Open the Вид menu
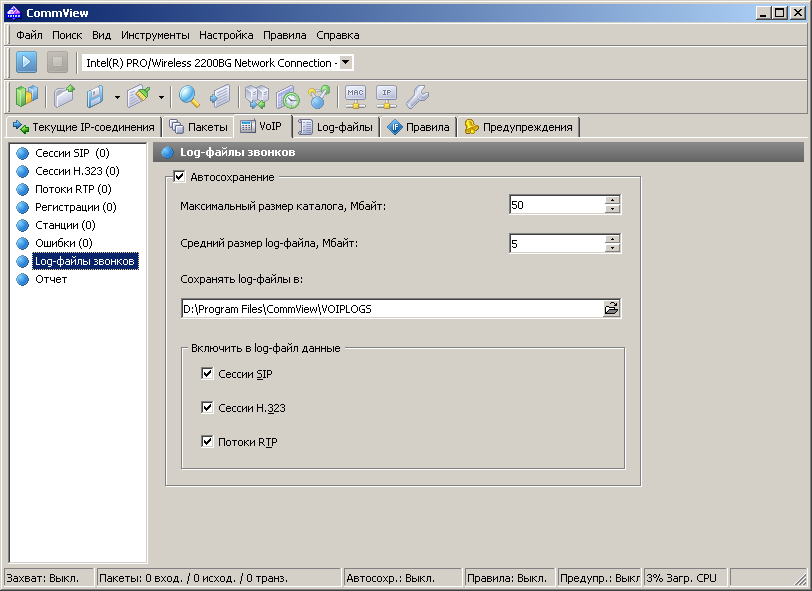The image size is (812, 591). (x=102, y=35)
